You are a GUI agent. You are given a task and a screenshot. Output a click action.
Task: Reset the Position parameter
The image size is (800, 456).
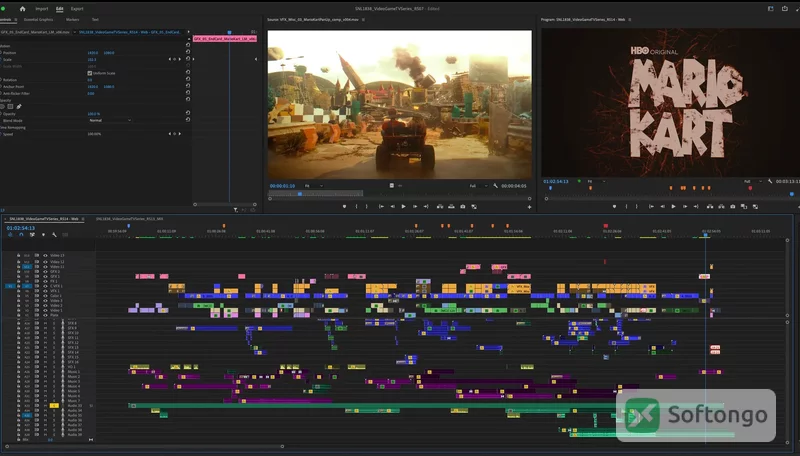(x=188, y=52)
